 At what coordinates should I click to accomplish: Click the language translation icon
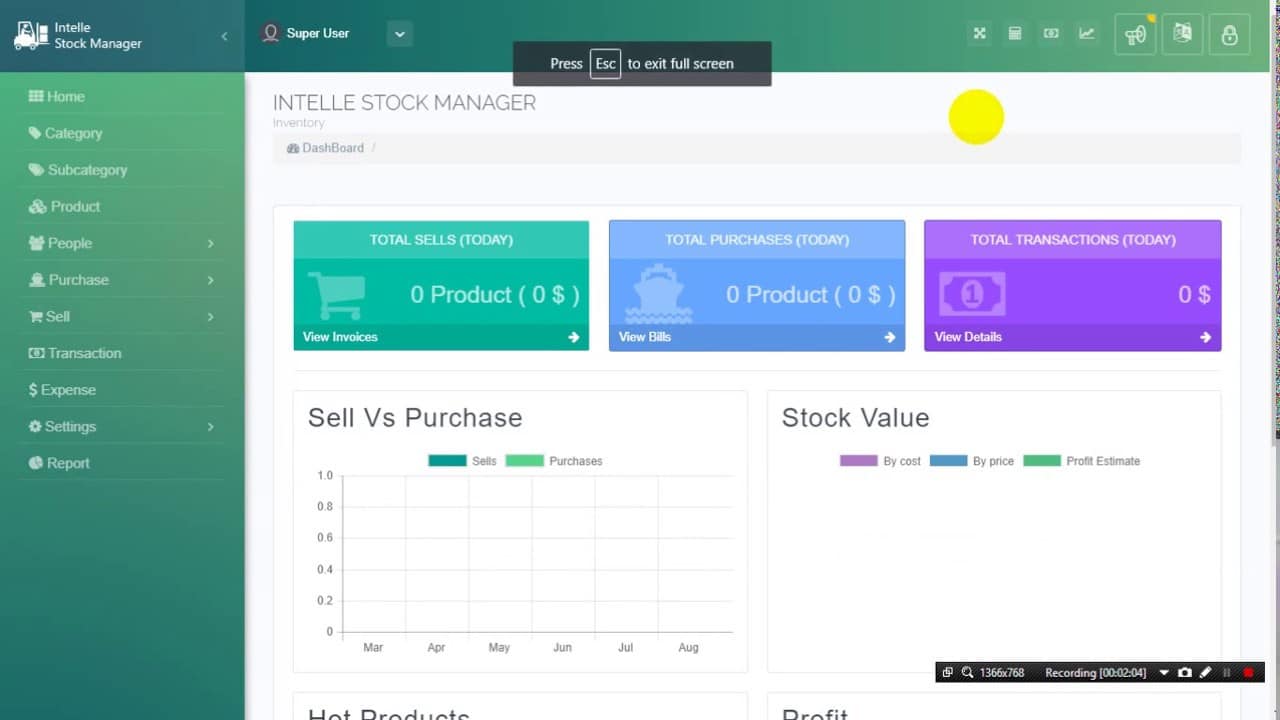[x=1182, y=34]
